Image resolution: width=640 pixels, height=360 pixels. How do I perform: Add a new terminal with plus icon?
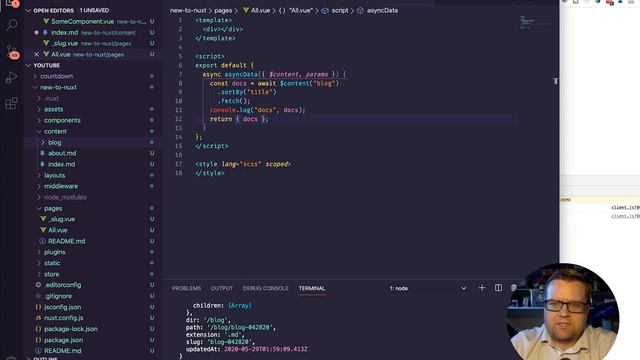pyautogui.click(x=482, y=288)
